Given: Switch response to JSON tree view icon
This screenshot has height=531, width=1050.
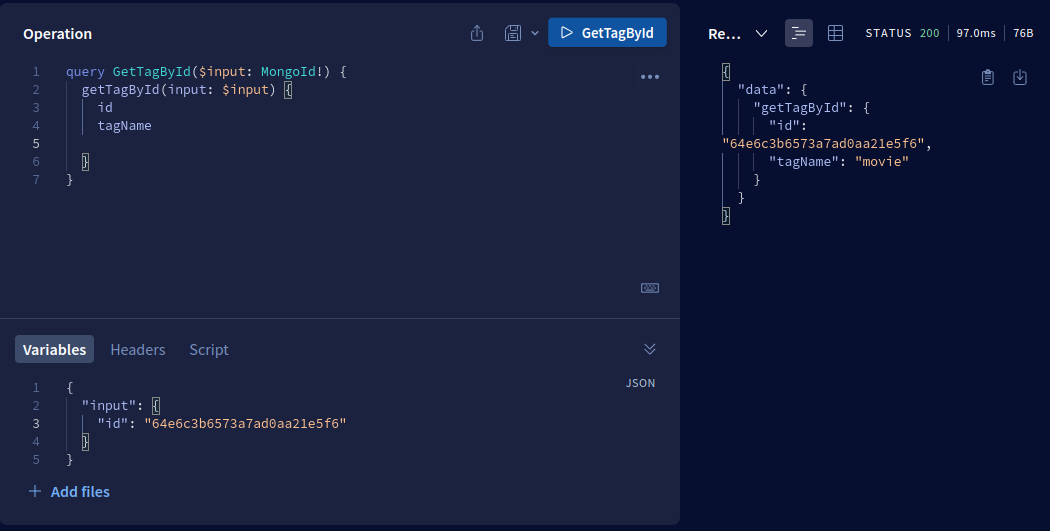Looking at the screenshot, I should (x=799, y=33).
